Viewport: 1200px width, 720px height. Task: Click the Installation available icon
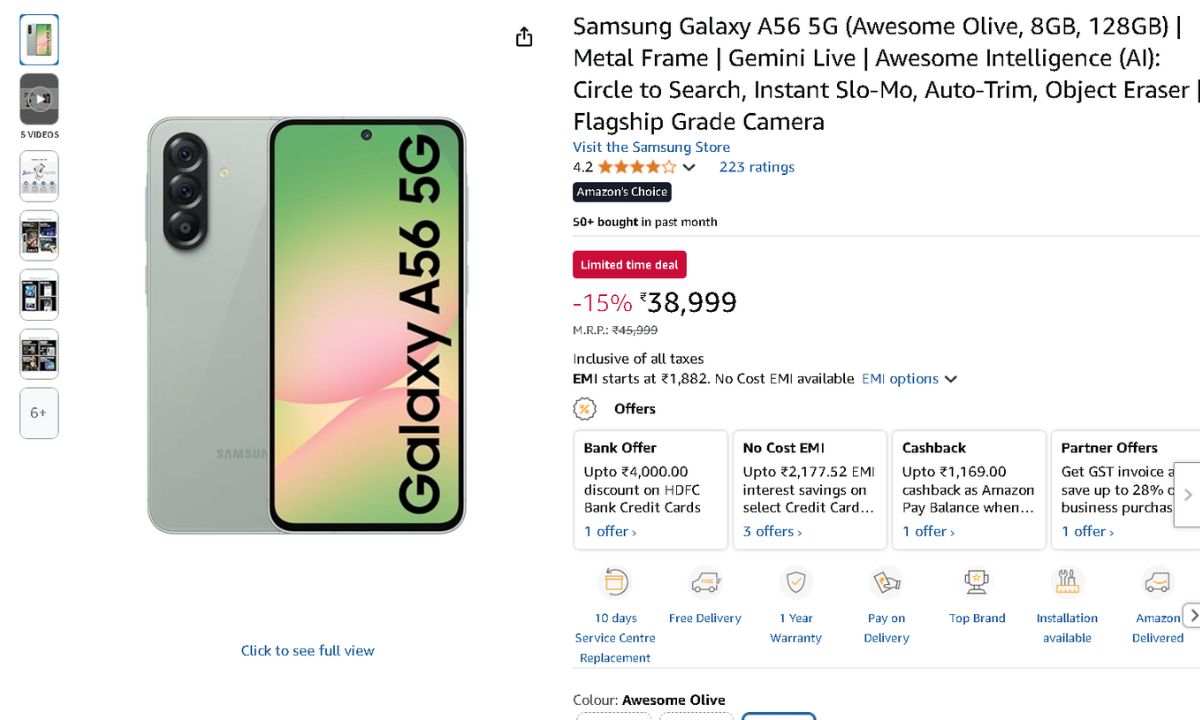1067,582
